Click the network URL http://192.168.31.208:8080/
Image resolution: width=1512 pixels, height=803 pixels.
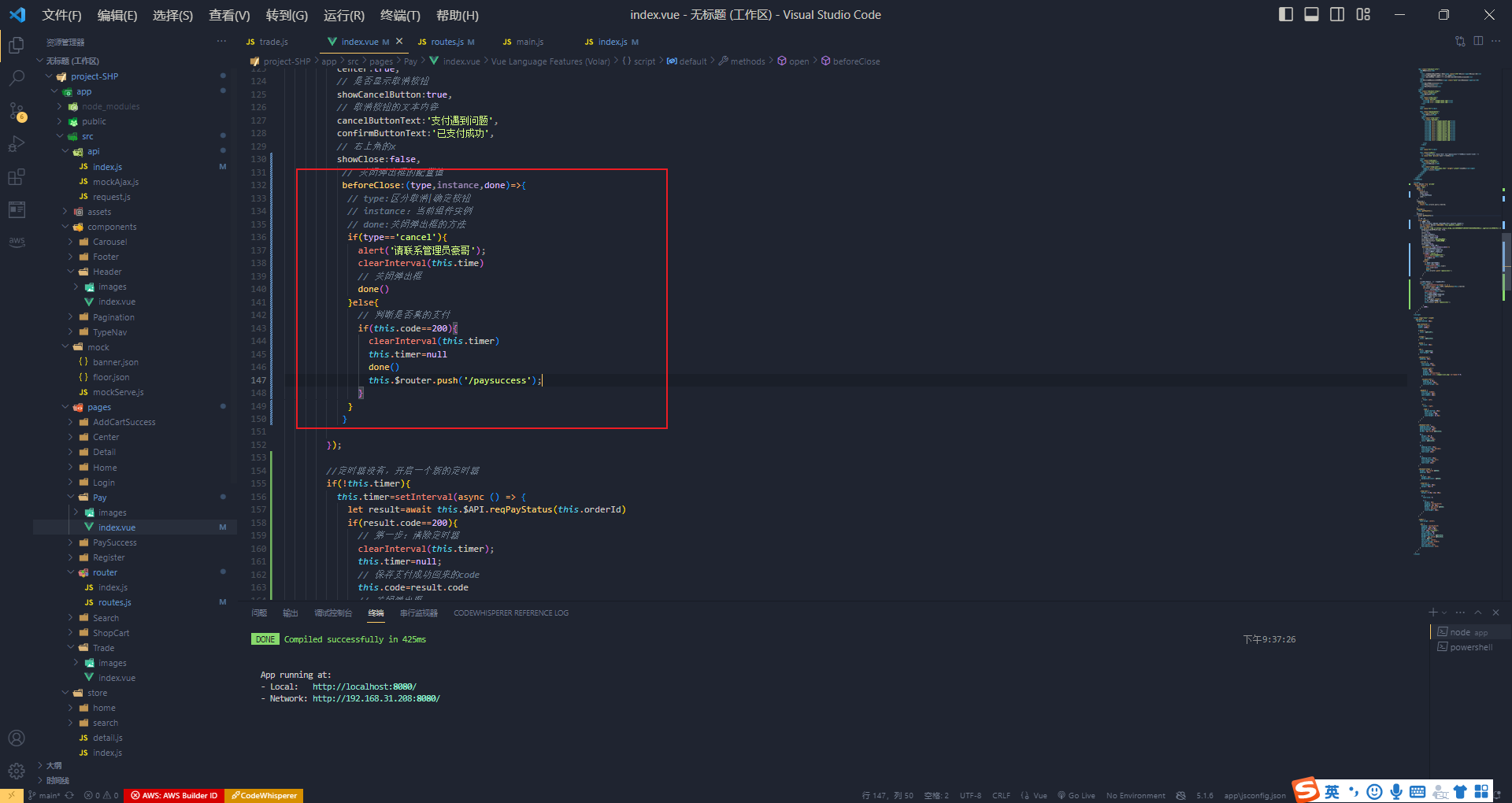tap(376, 698)
